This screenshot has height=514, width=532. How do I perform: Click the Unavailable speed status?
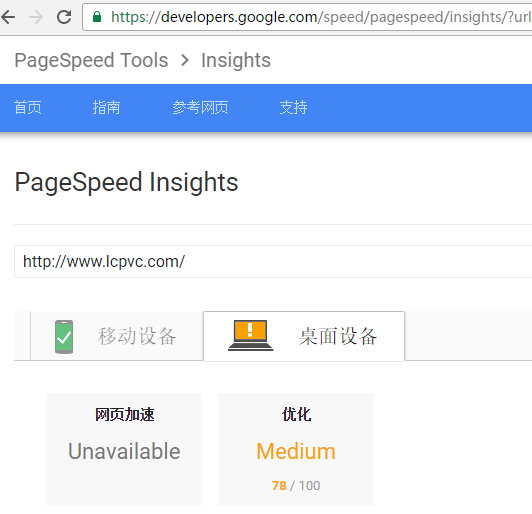click(x=124, y=451)
